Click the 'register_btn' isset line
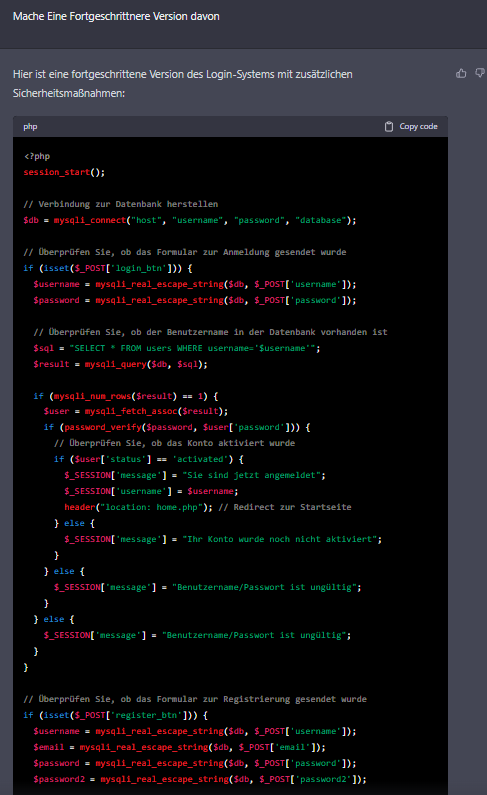487x795 pixels. (116, 715)
